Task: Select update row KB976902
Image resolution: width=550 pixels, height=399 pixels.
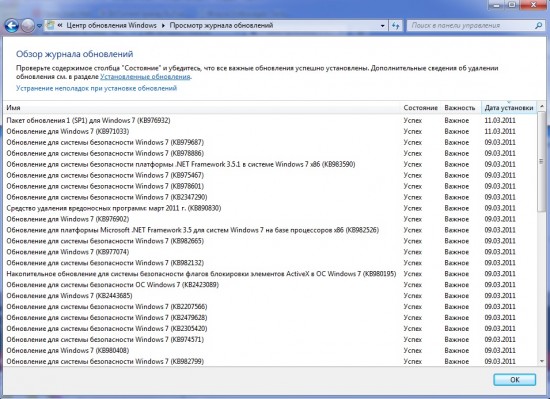Action: pyautogui.click(x=270, y=219)
